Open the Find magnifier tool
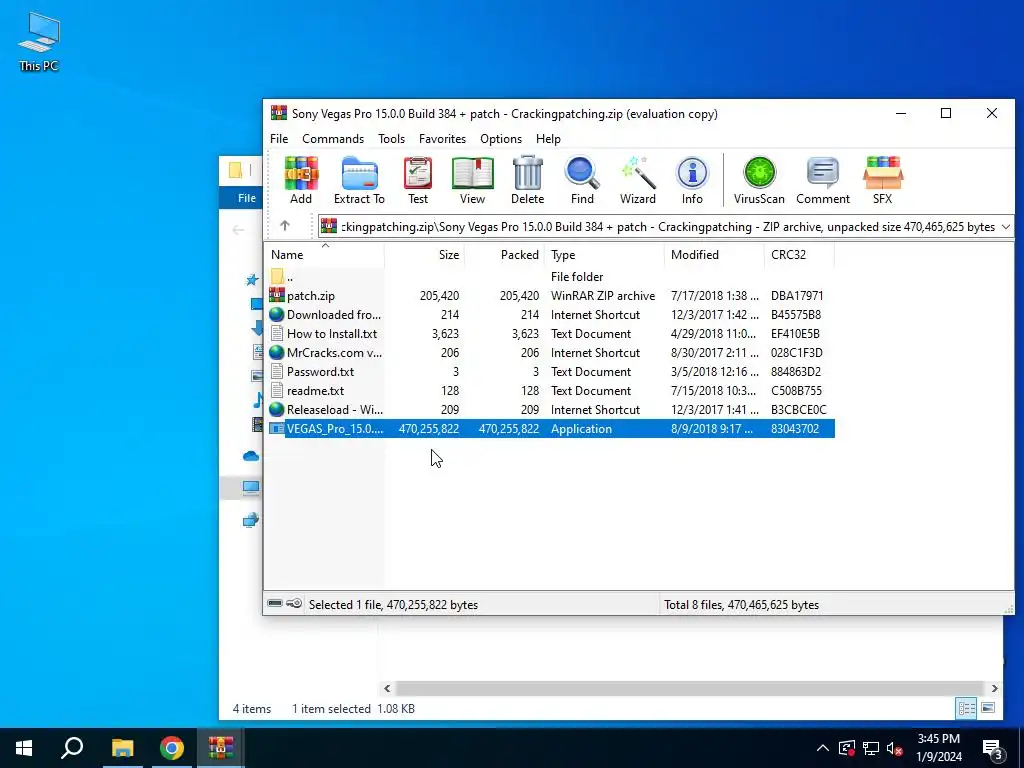This screenshot has height=768, width=1024. click(582, 181)
